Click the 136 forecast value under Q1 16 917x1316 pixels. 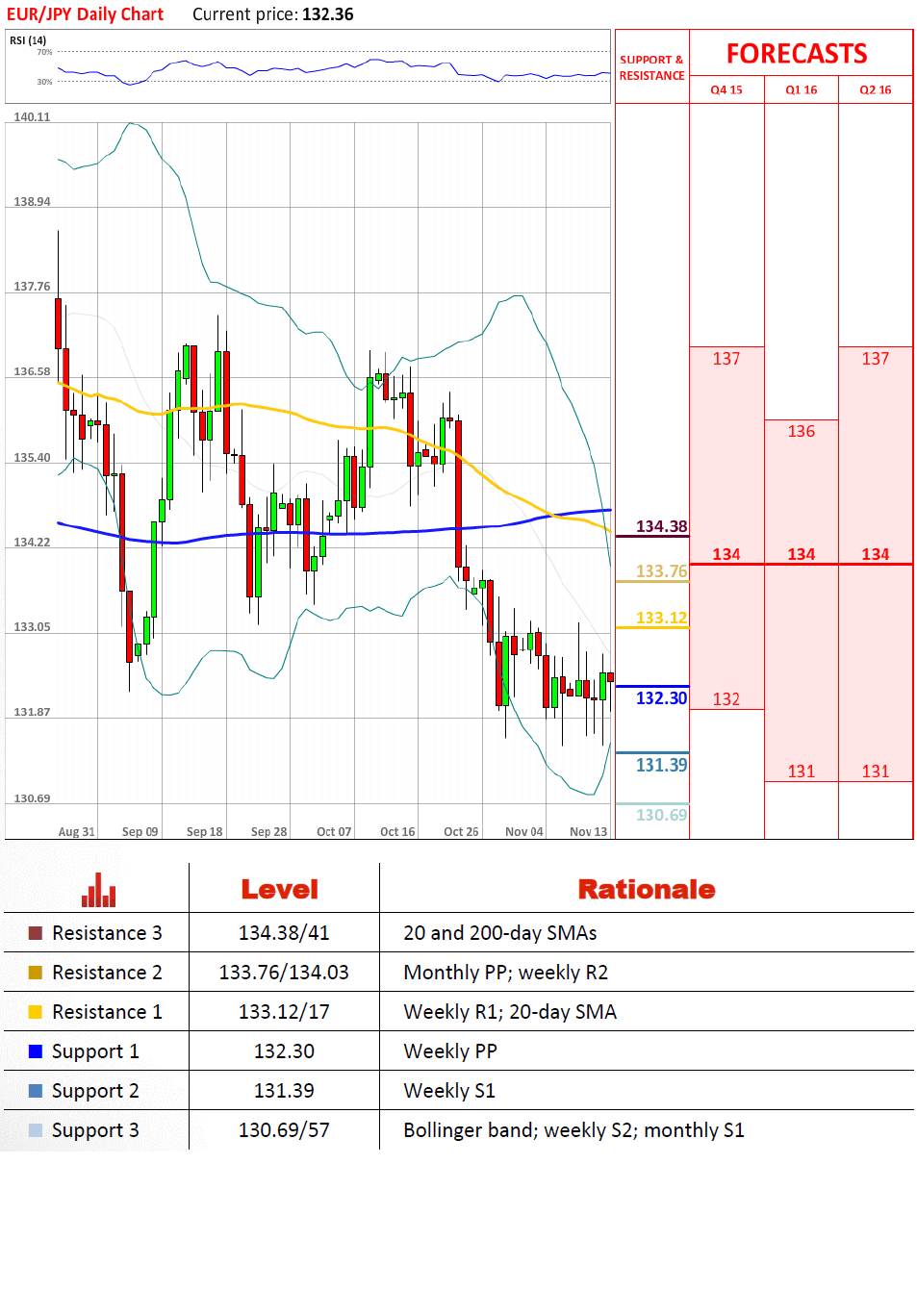click(801, 432)
